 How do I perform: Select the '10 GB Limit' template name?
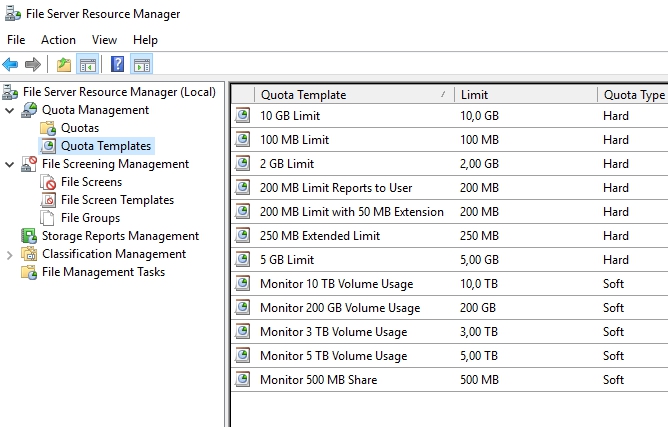pyautogui.click(x=290, y=116)
